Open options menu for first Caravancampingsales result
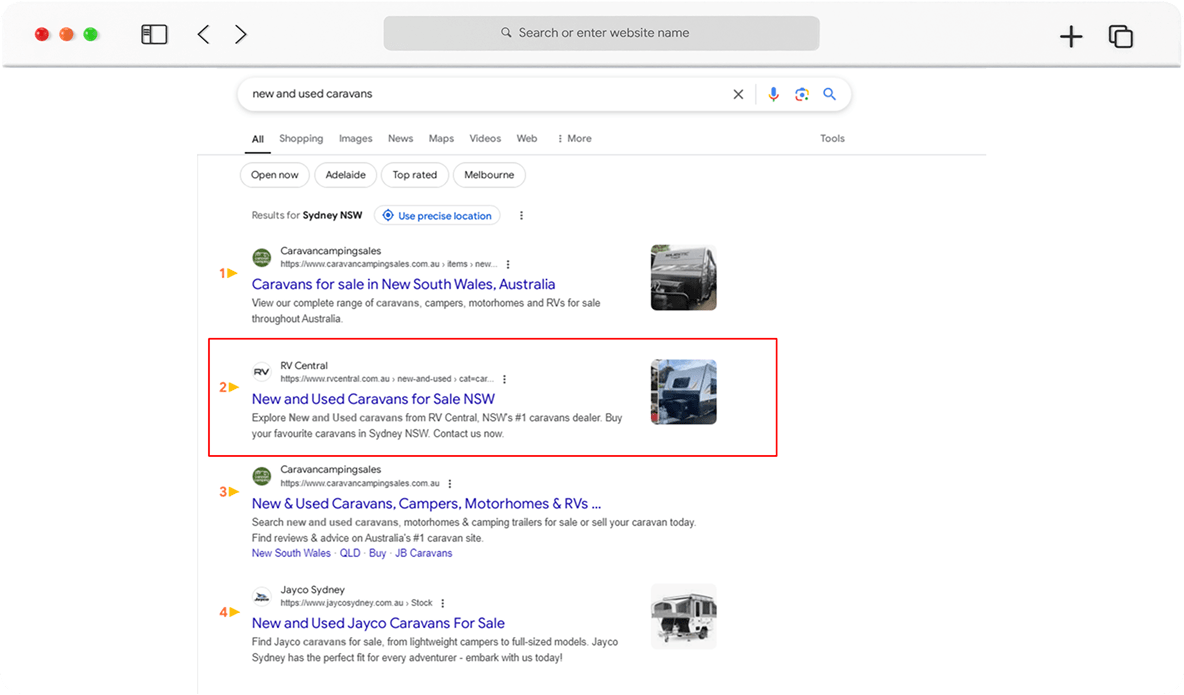This screenshot has height=695, width=1184. pyautogui.click(x=508, y=264)
